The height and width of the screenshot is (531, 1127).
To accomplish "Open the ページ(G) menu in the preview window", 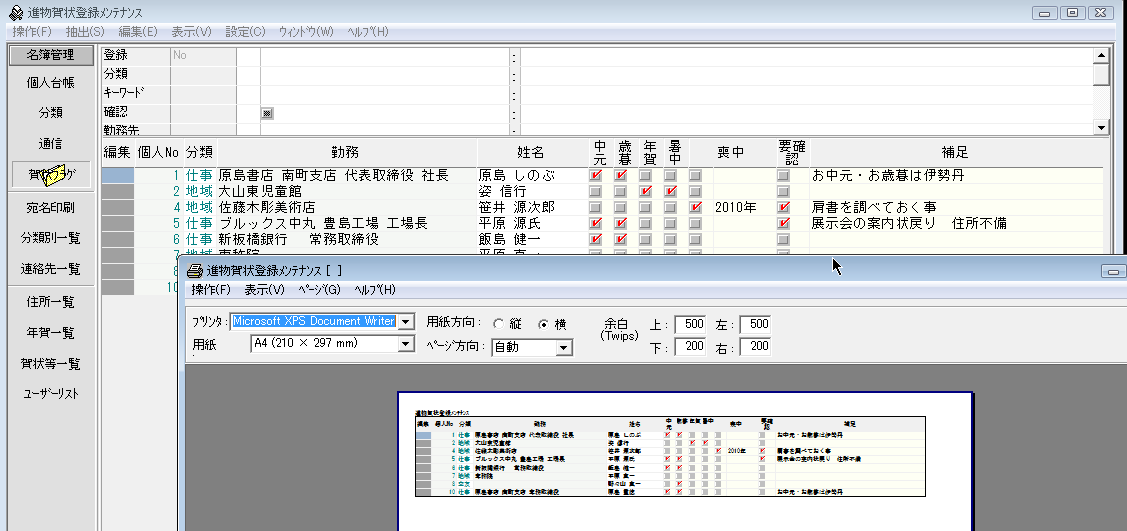I will [x=320, y=290].
